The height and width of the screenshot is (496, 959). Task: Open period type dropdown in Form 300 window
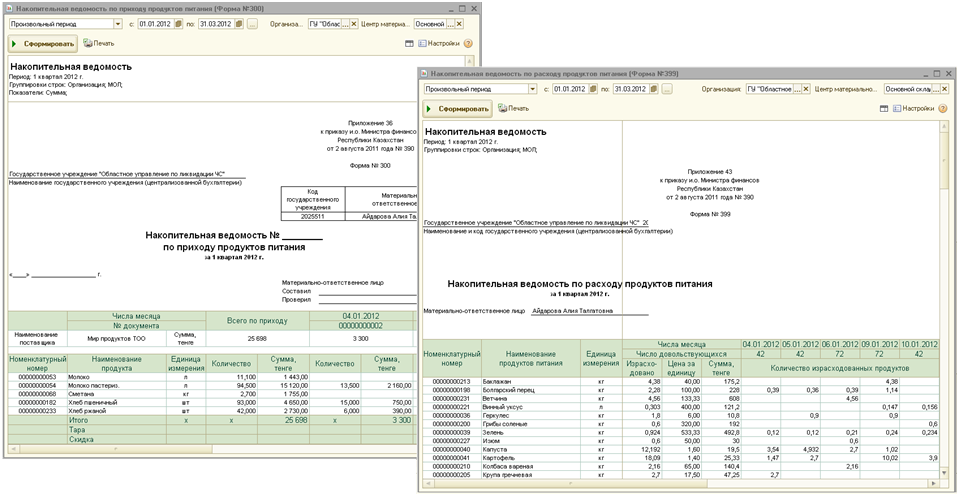(x=117, y=23)
